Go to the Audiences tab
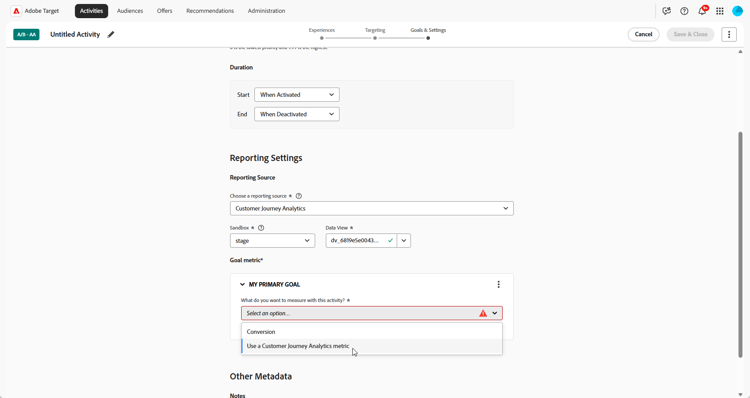 tap(130, 11)
